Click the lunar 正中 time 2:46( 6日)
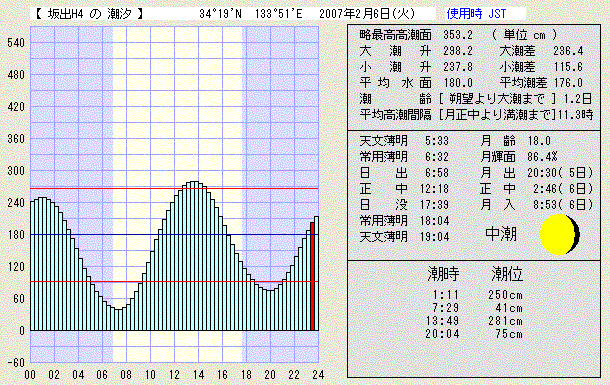The image size is (610, 385). [x=563, y=189]
